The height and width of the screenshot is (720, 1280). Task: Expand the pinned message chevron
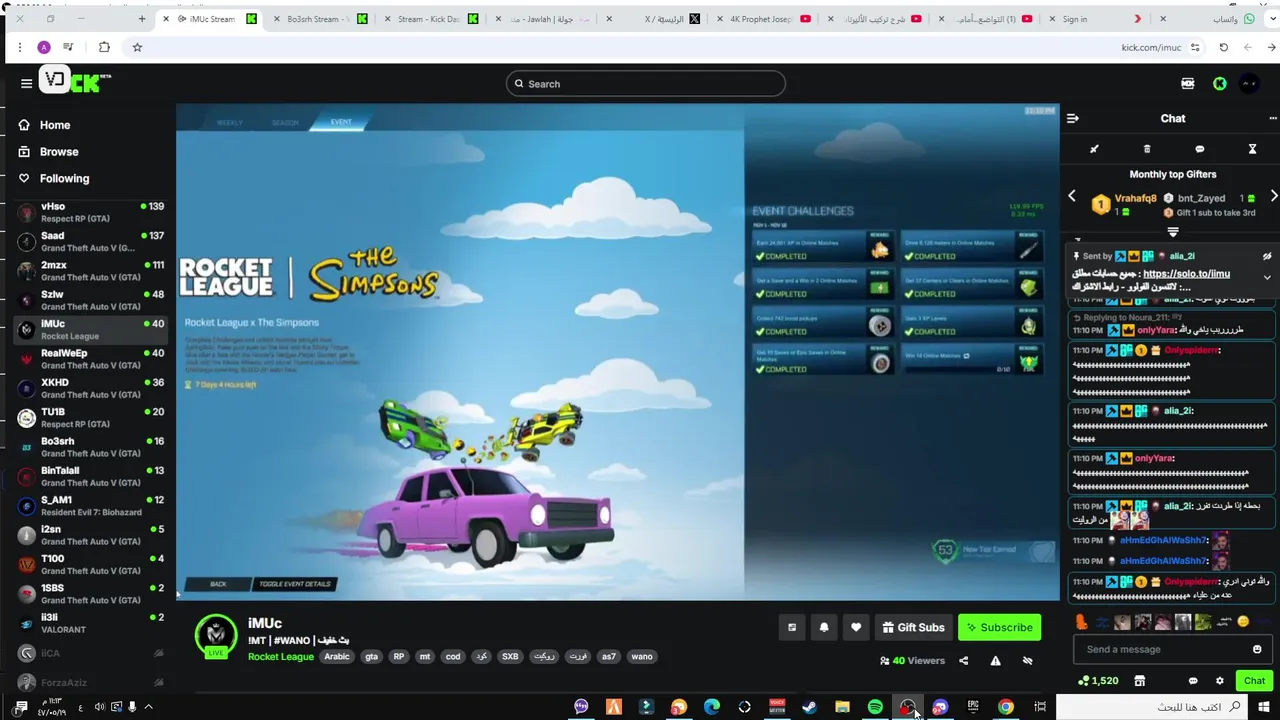1267,277
